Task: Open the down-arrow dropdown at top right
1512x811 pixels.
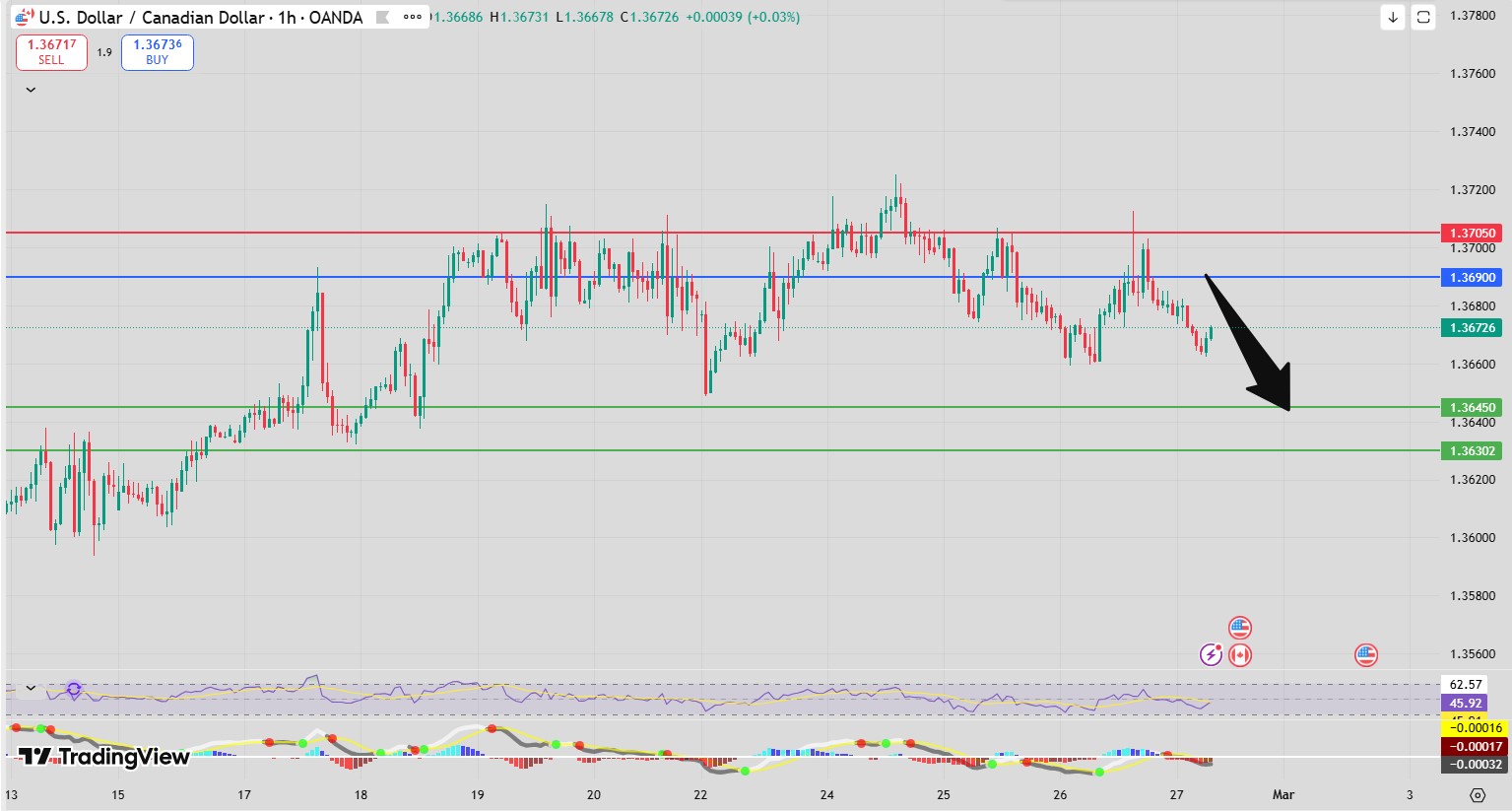Action: point(1392,17)
